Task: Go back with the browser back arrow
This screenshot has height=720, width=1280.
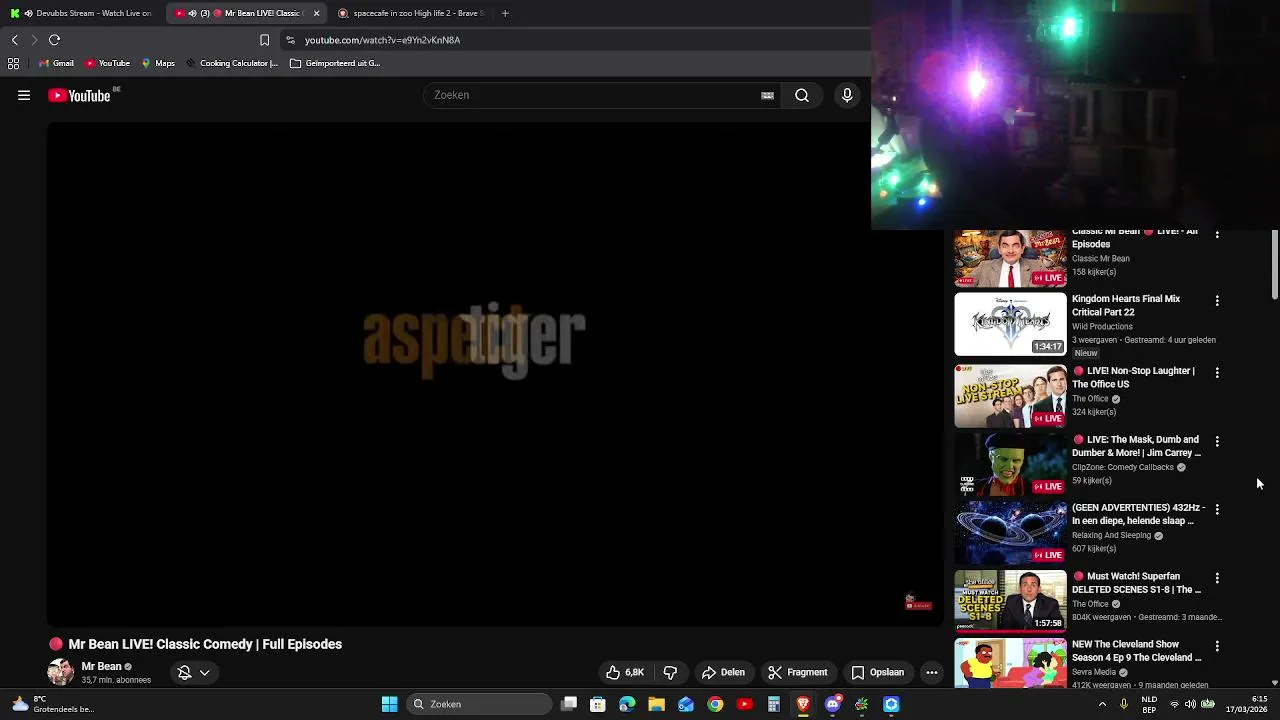Action: pyautogui.click(x=14, y=40)
